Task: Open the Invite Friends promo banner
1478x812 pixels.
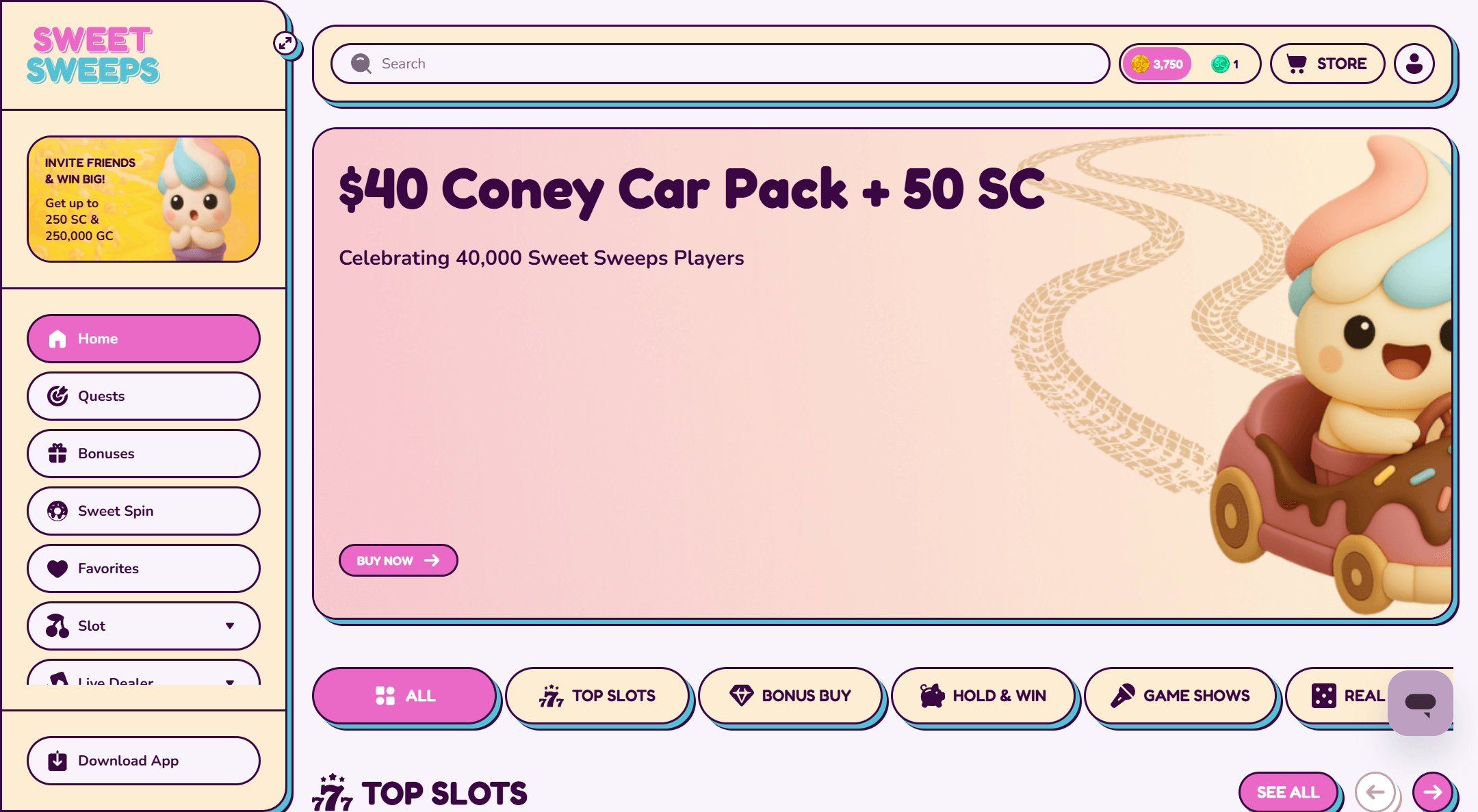Action: click(x=144, y=199)
